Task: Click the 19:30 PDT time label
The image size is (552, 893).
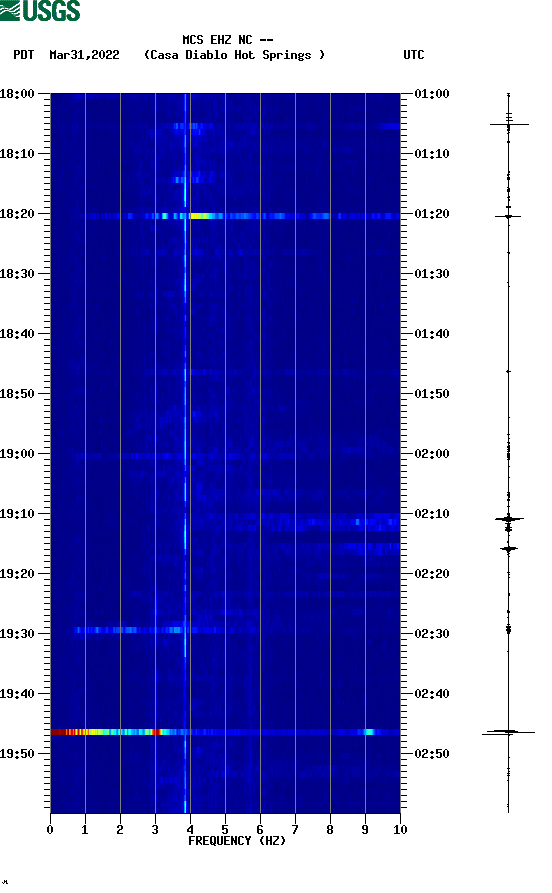Action: 17,634
